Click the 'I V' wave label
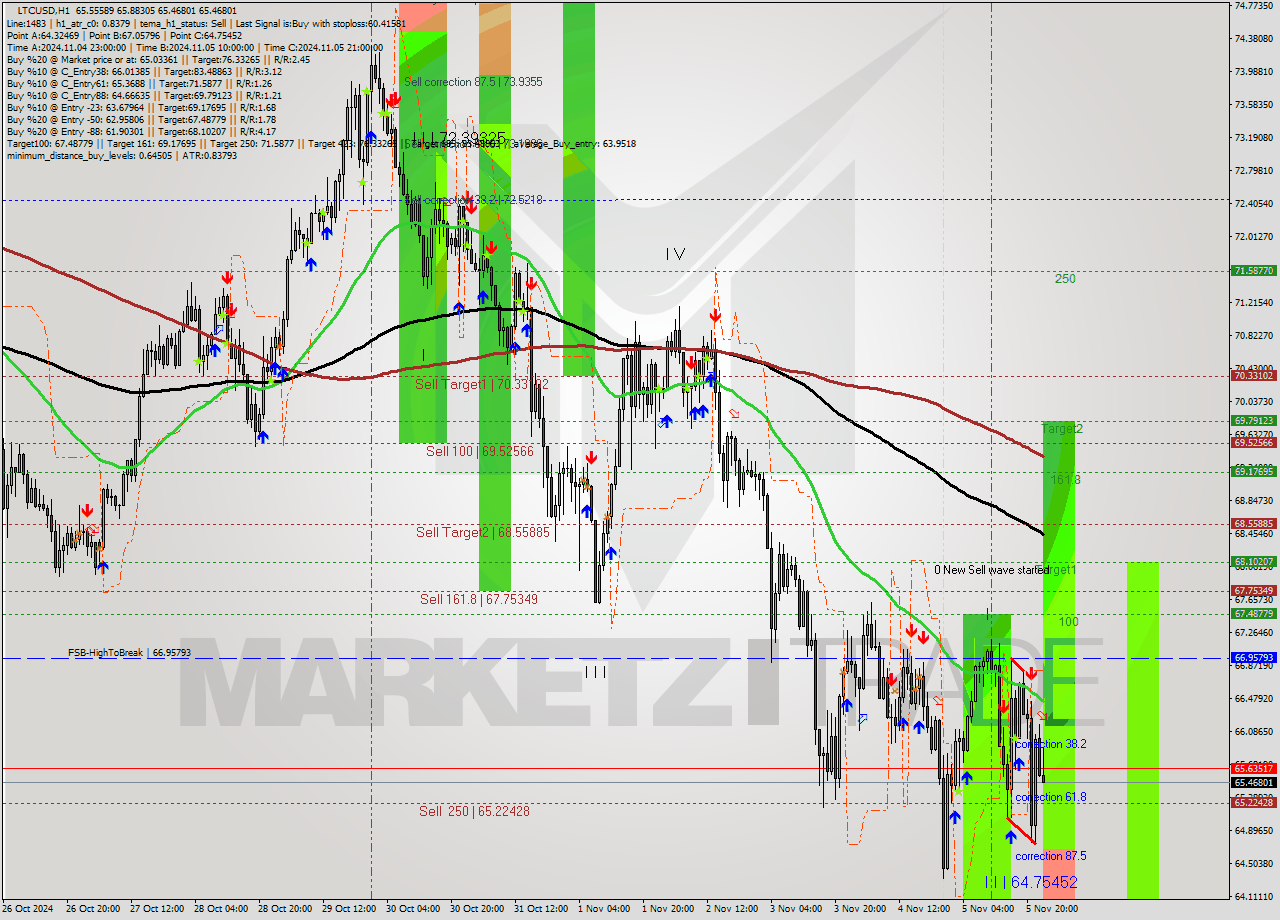 (x=675, y=255)
